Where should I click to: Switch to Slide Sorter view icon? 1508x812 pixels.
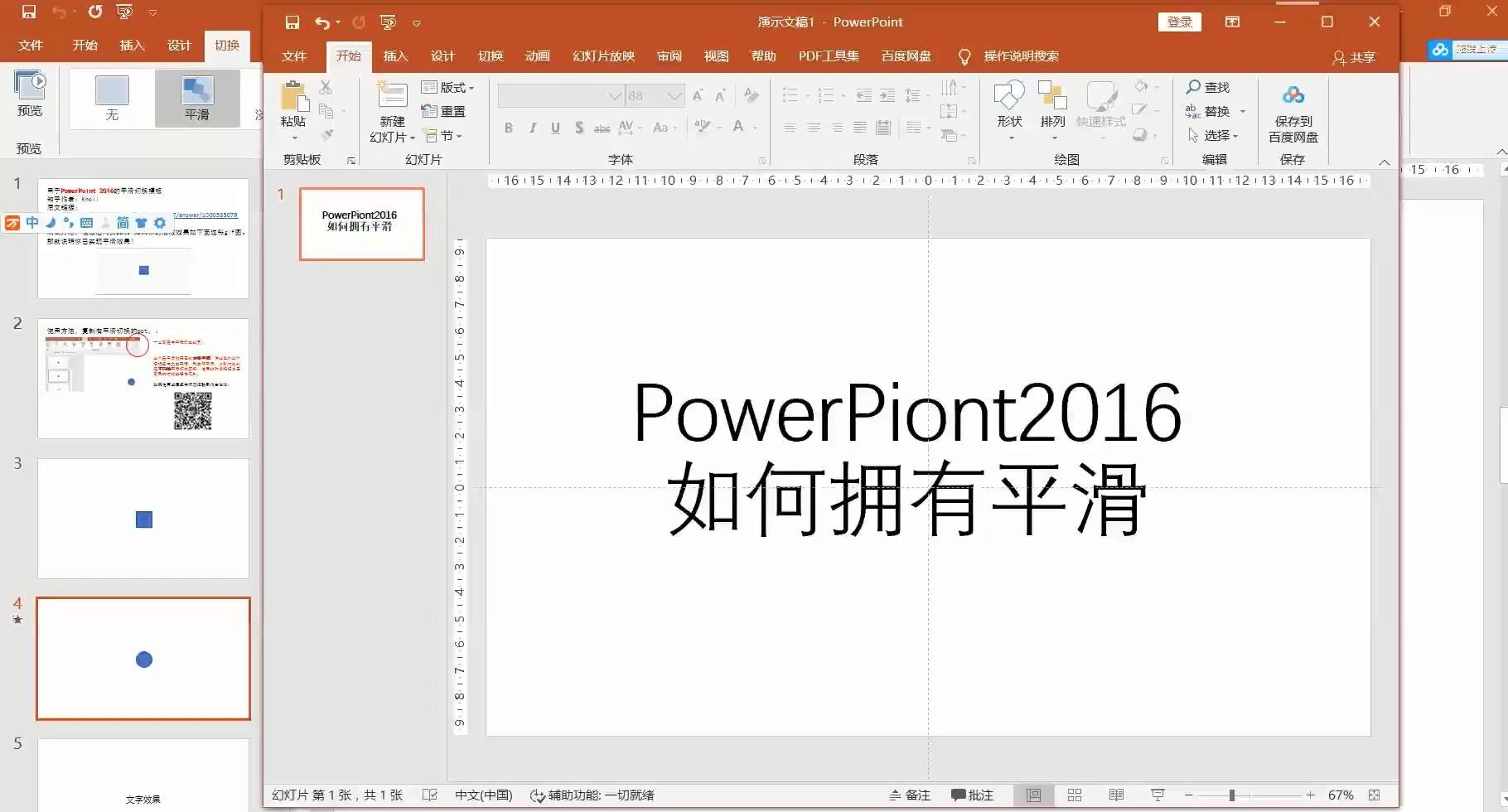pos(1075,795)
